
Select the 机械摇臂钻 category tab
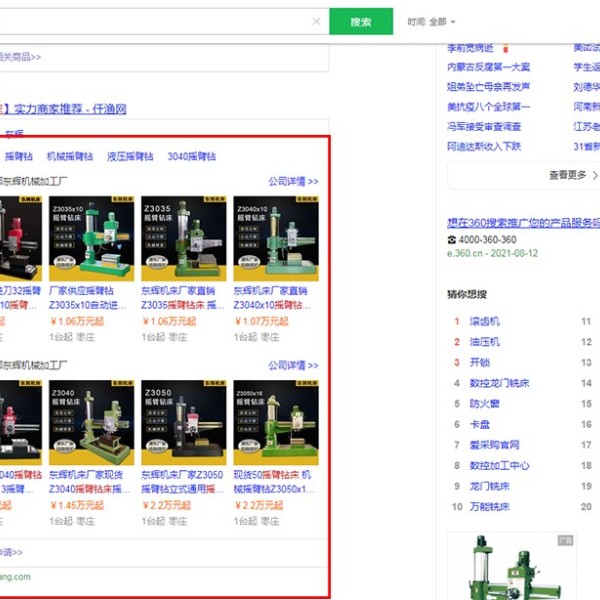(70, 156)
